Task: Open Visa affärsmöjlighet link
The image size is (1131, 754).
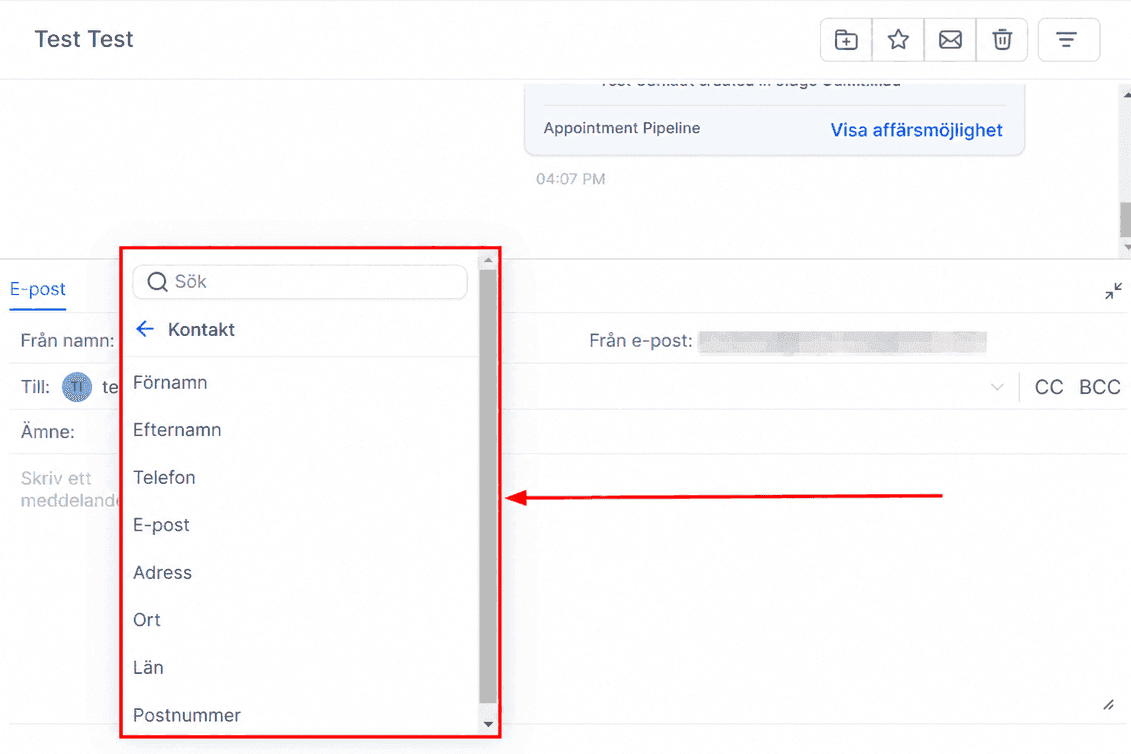Action: 916,130
